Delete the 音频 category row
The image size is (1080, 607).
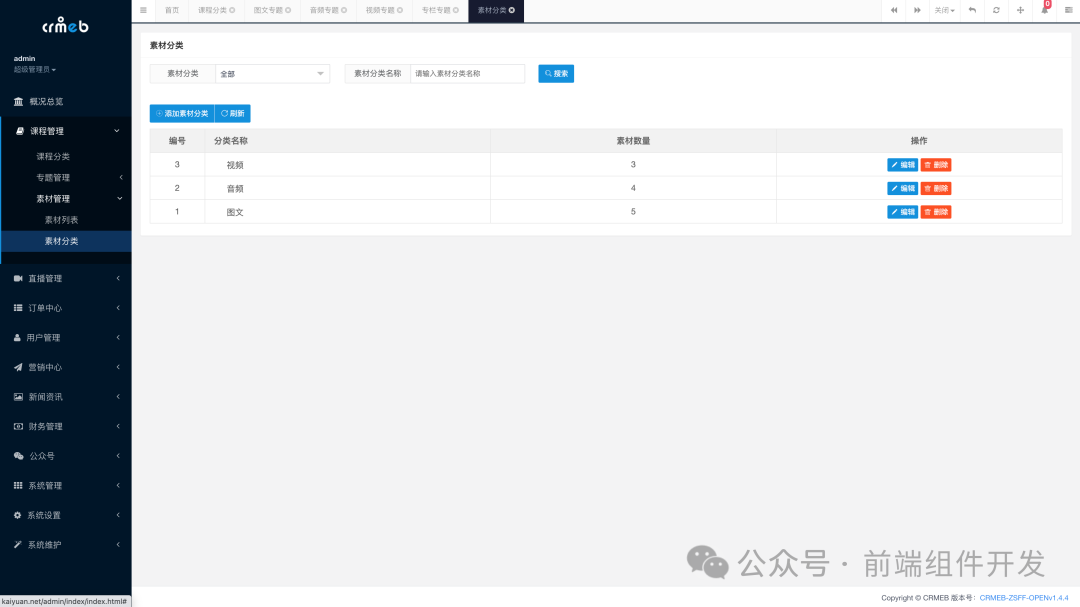[936, 188]
